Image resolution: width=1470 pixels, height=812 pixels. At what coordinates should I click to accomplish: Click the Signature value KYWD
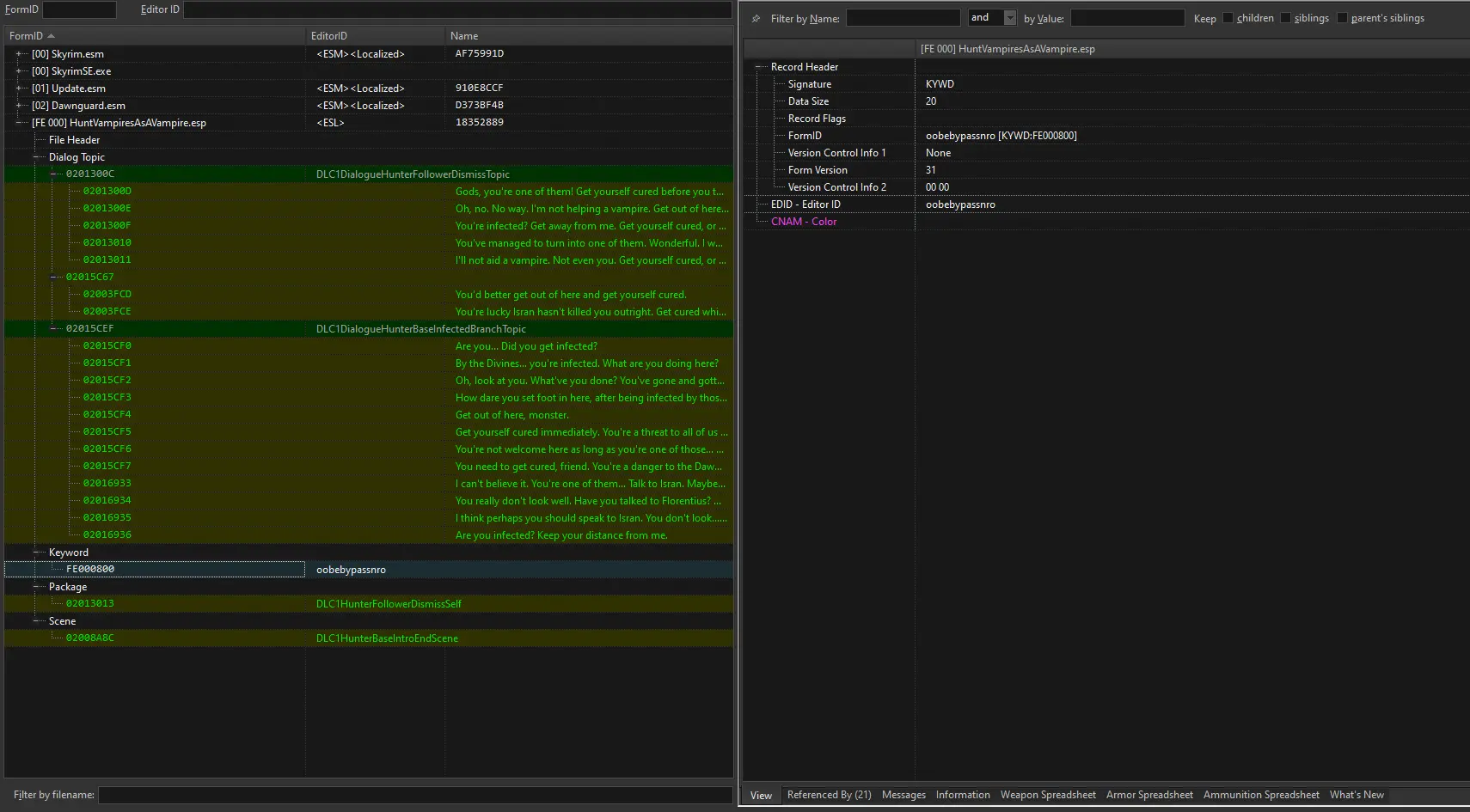click(x=940, y=84)
